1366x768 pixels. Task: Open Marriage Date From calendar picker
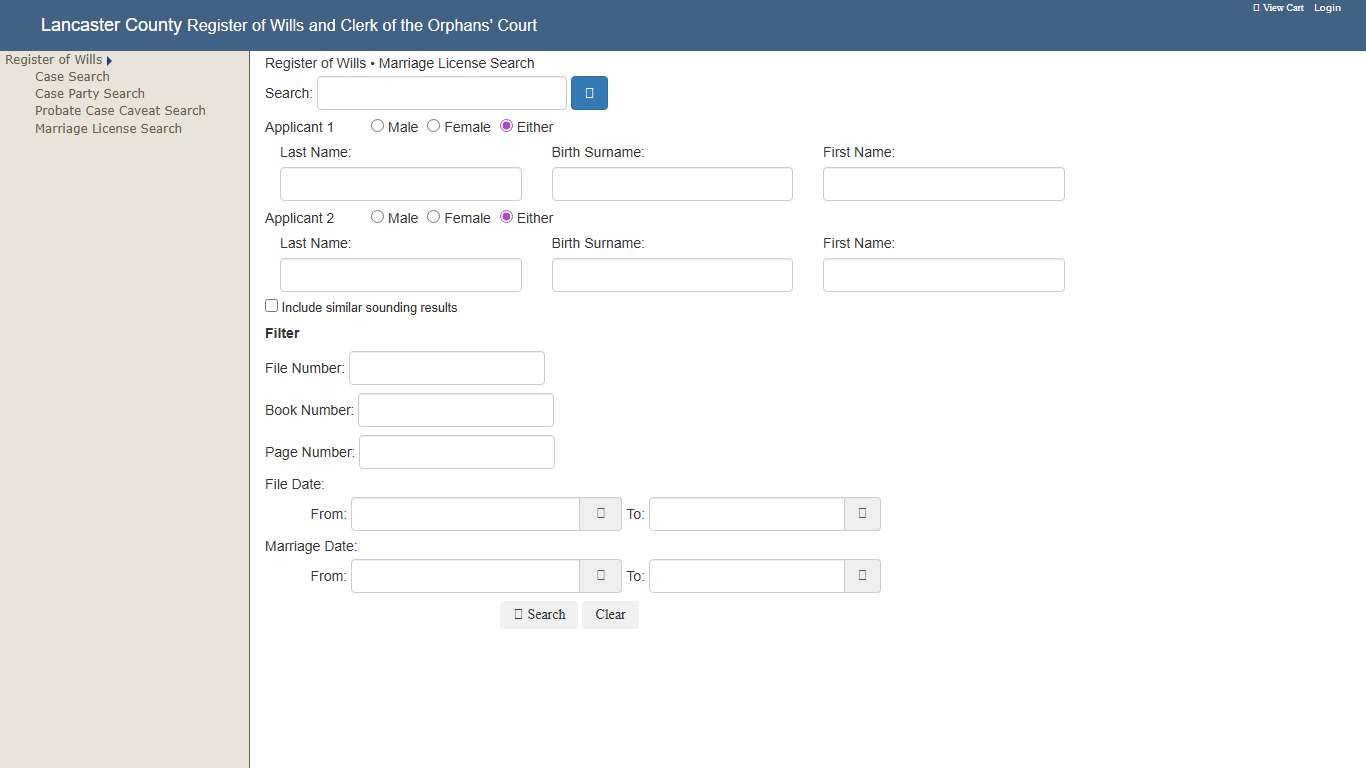coord(600,576)
